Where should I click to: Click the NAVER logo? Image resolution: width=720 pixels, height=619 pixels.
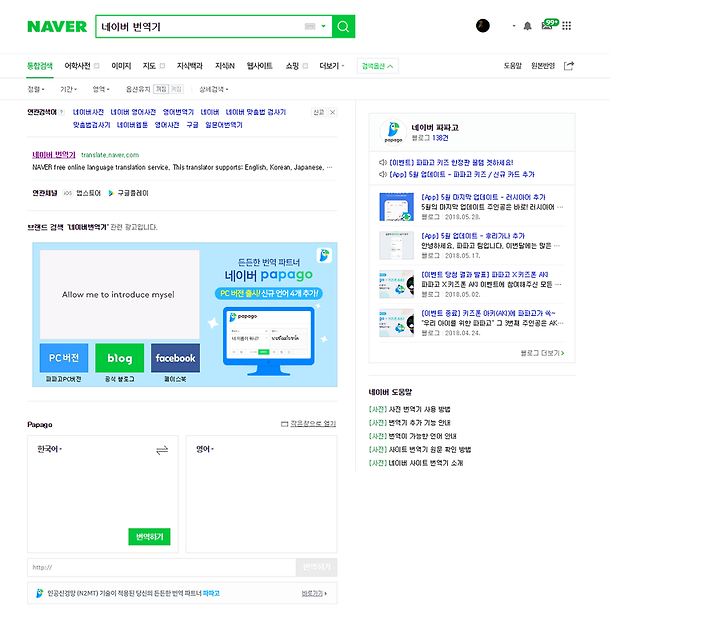[x=57, y=27]
